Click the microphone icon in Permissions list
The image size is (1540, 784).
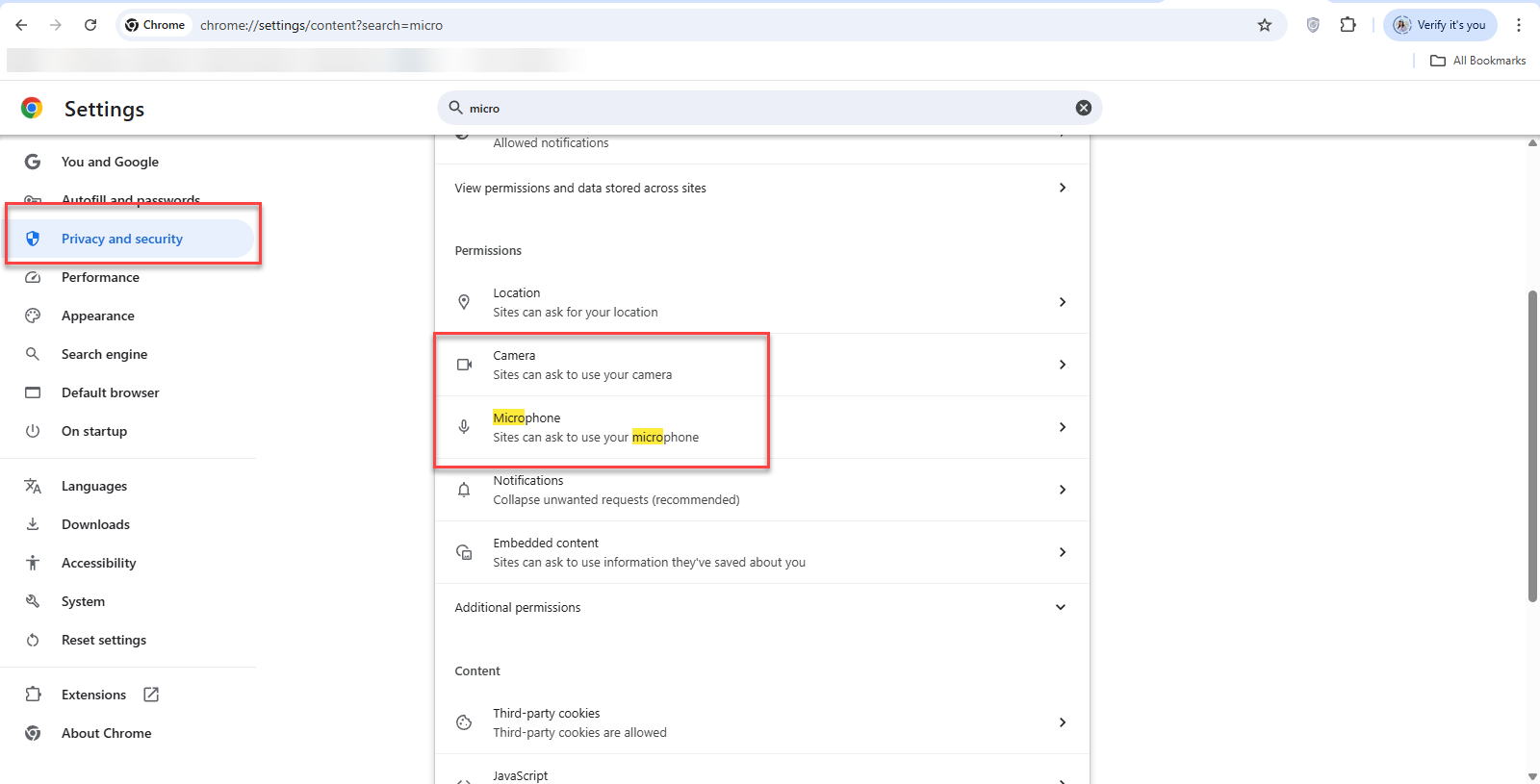click(x=464, y=427)
